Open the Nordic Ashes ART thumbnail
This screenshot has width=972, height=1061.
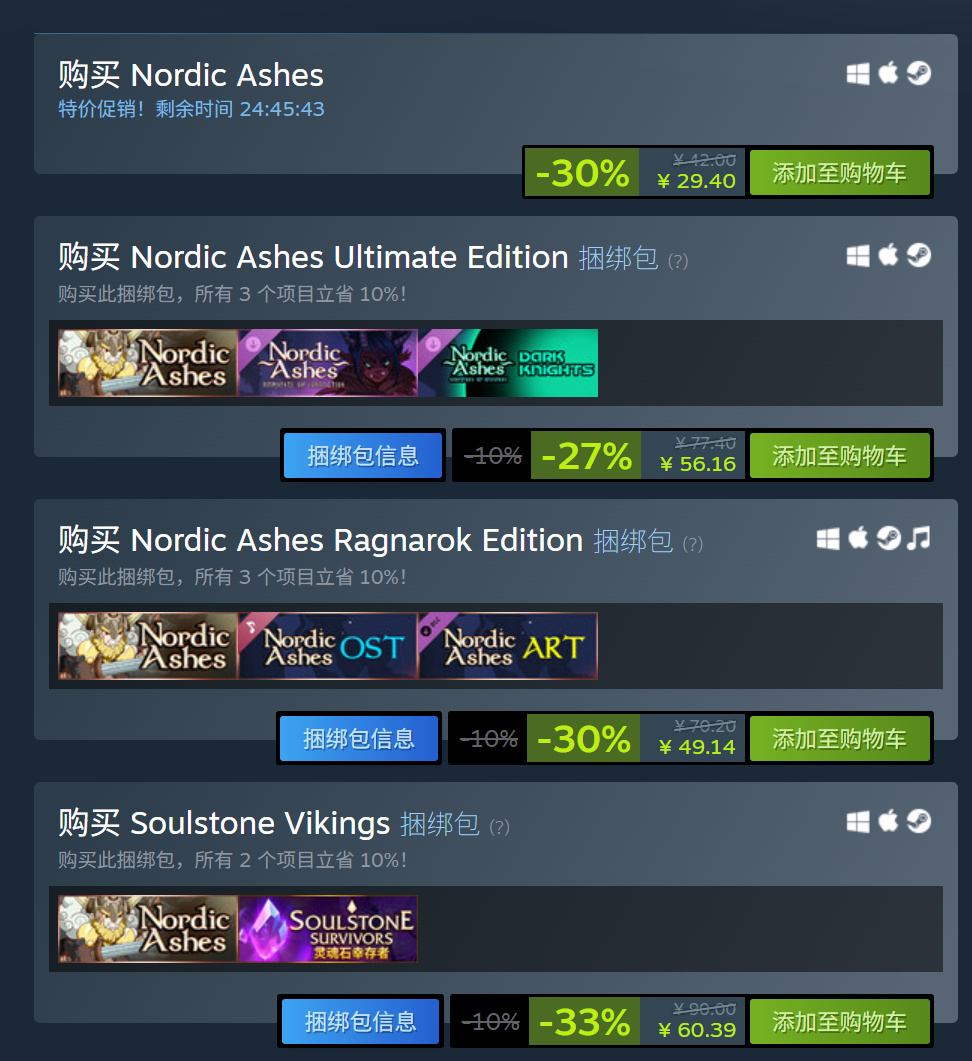[508, 646]
